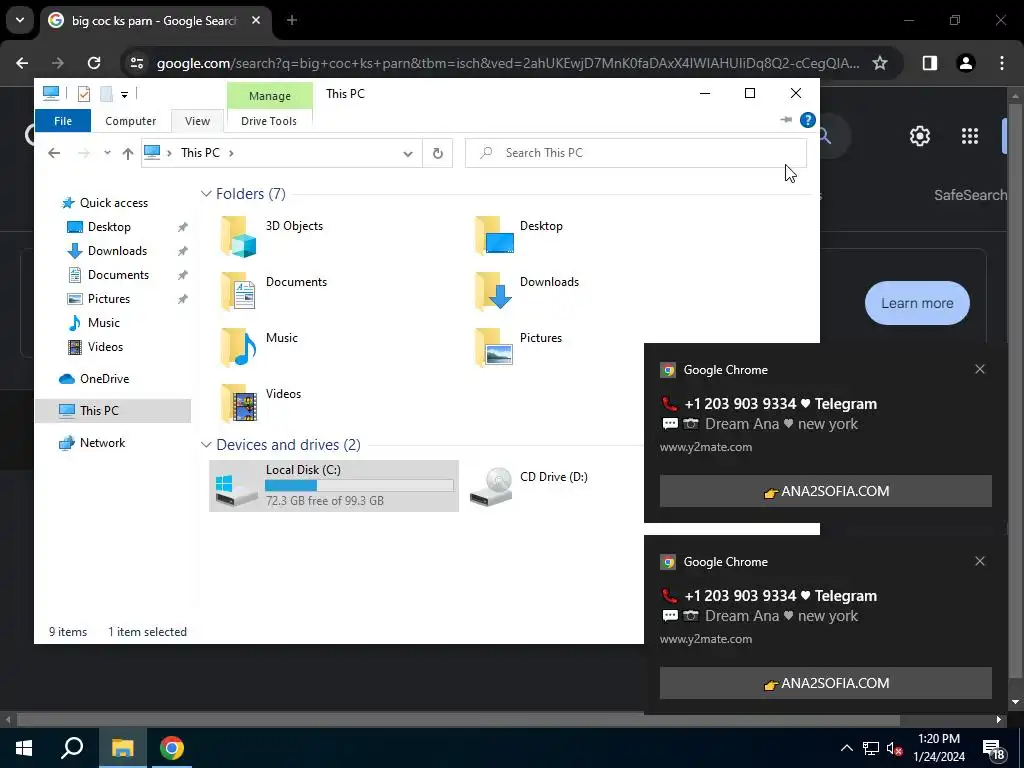Click the Local Disk (C:) usage bar
This screenshot has width=1024, height=768.
[359, 485]
